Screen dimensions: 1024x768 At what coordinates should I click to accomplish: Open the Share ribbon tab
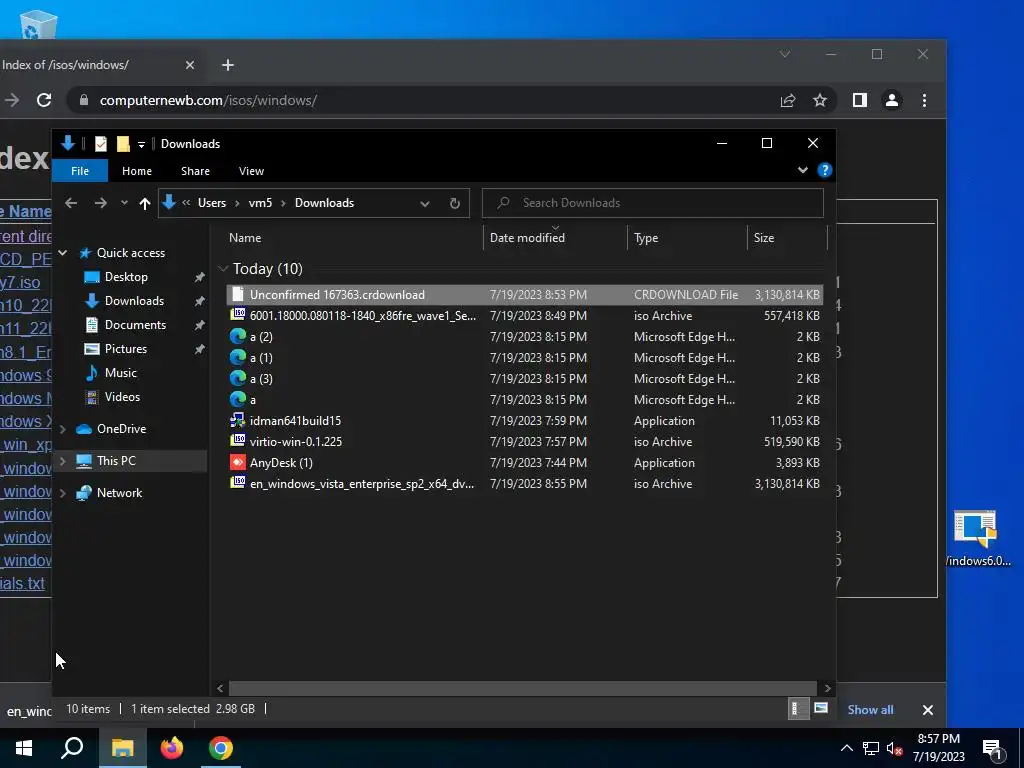pyautogui.click(x=195, y=171)
